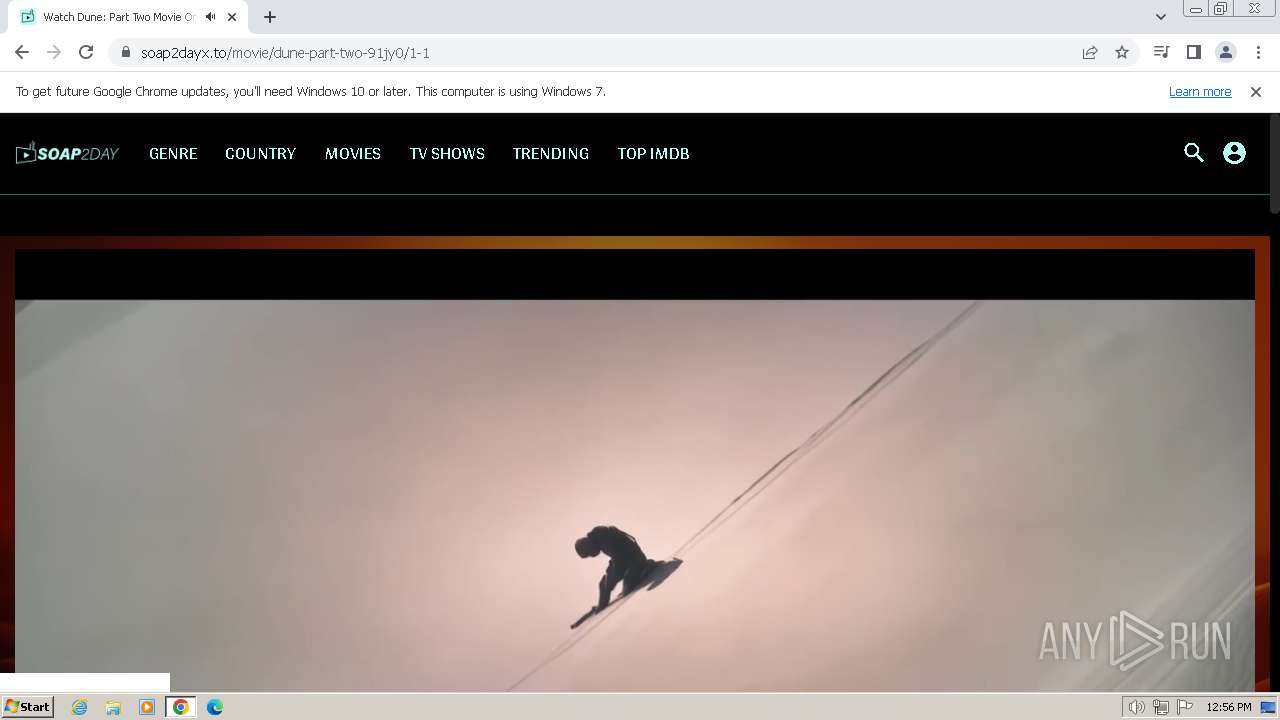Click the Soap2Day logo
Screen dimensions: 1280x720
point(67,153)
